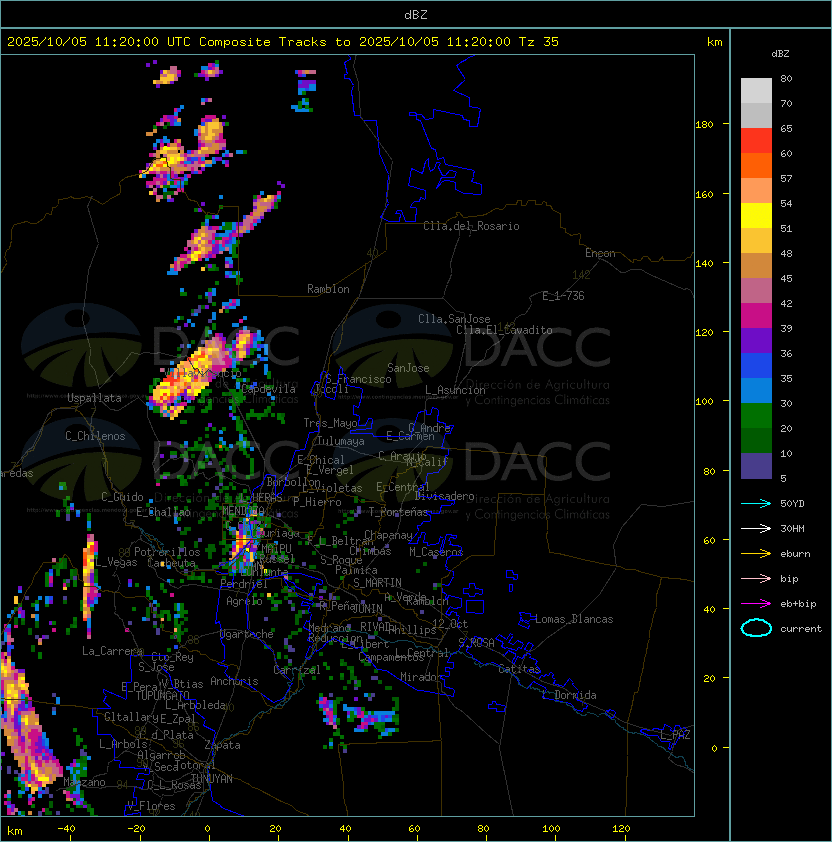Pick the slate purple swatch near 5 dBZ
The width and height of the screenshot is (832, 842).
(756, 466)
